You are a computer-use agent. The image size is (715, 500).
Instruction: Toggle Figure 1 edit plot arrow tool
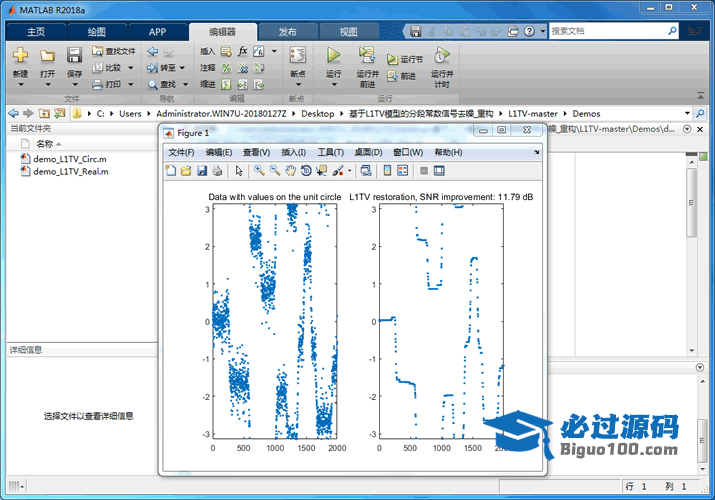(x=239, y=171)
